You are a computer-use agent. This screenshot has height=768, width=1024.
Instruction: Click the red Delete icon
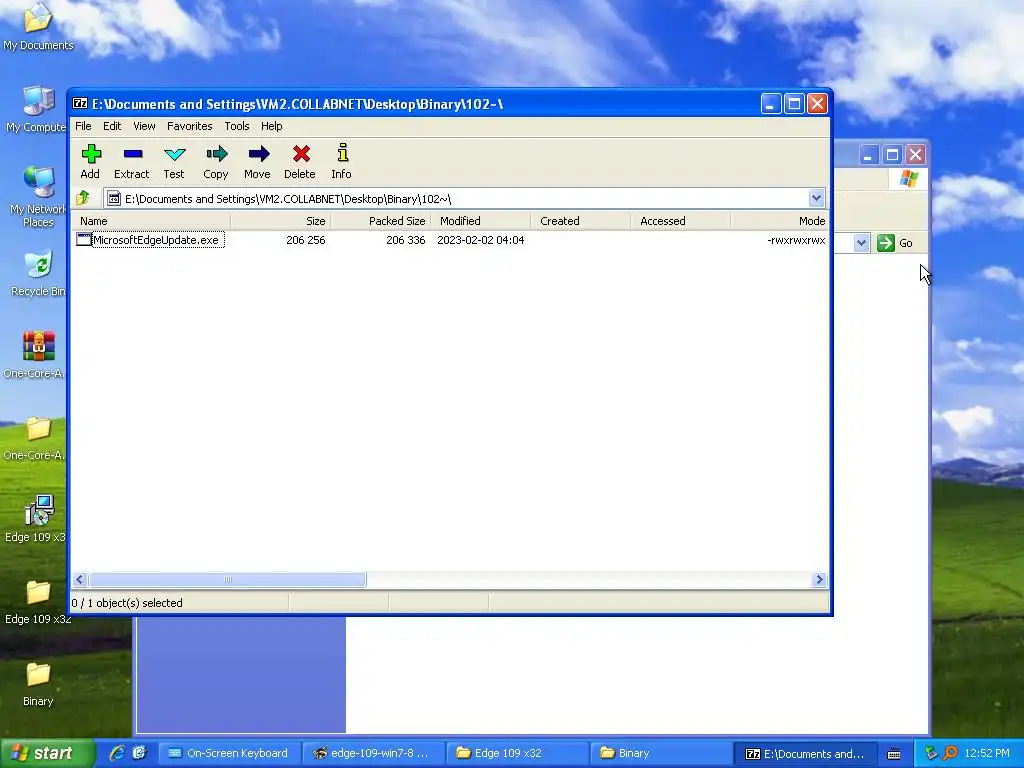coord(301,154)
